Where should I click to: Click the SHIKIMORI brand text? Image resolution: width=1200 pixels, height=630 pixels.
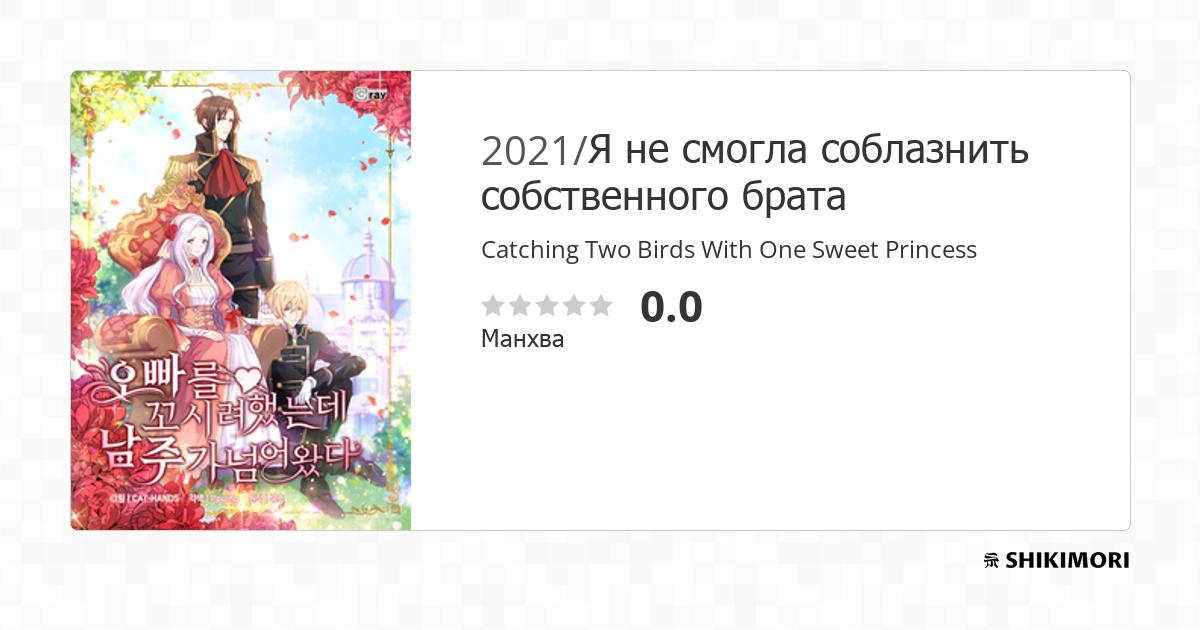tap(1068, 561)
